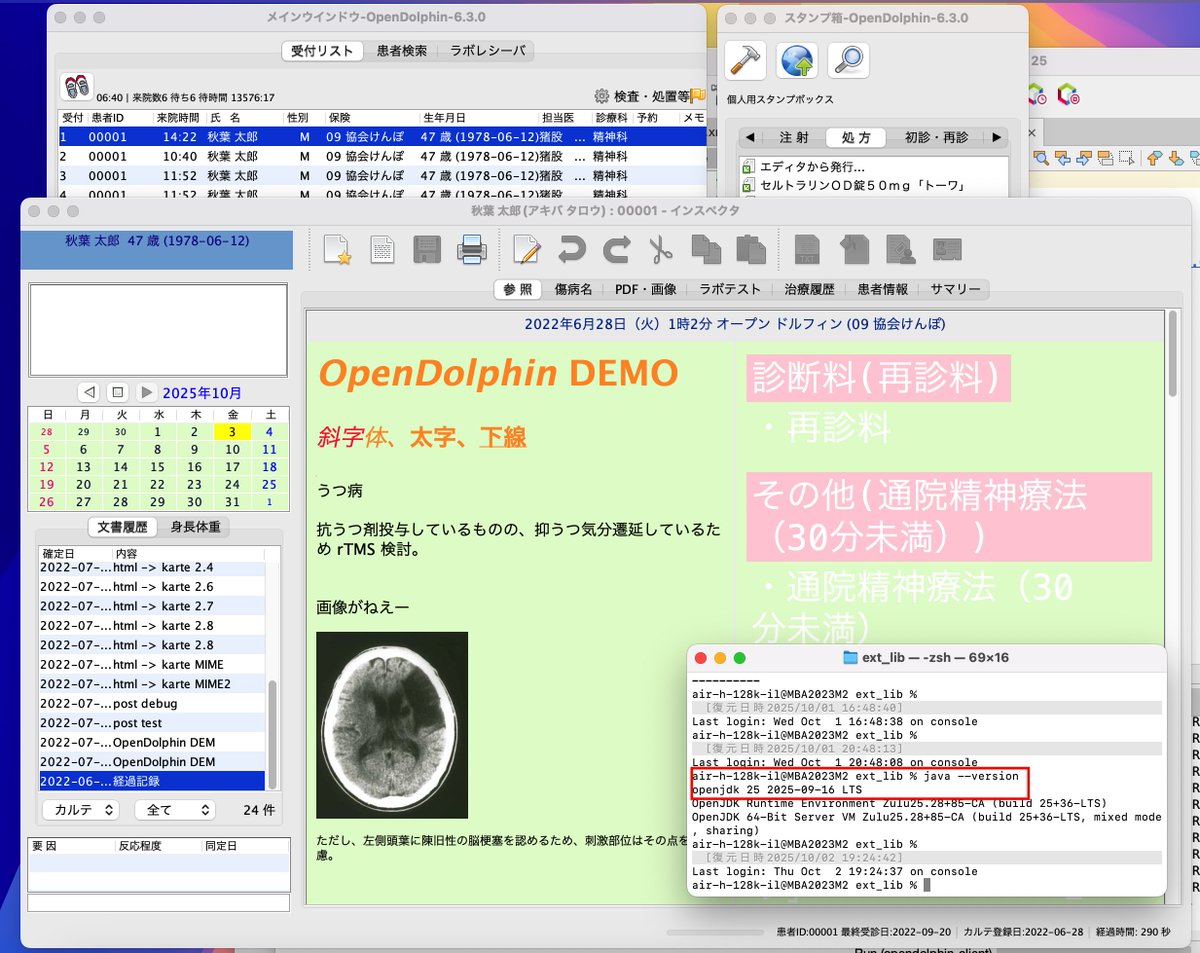Image resolution: width=1200 pixels, height=953 pixels.
Task: Click the new karte icon with star
Action: (x=337, y=248)
